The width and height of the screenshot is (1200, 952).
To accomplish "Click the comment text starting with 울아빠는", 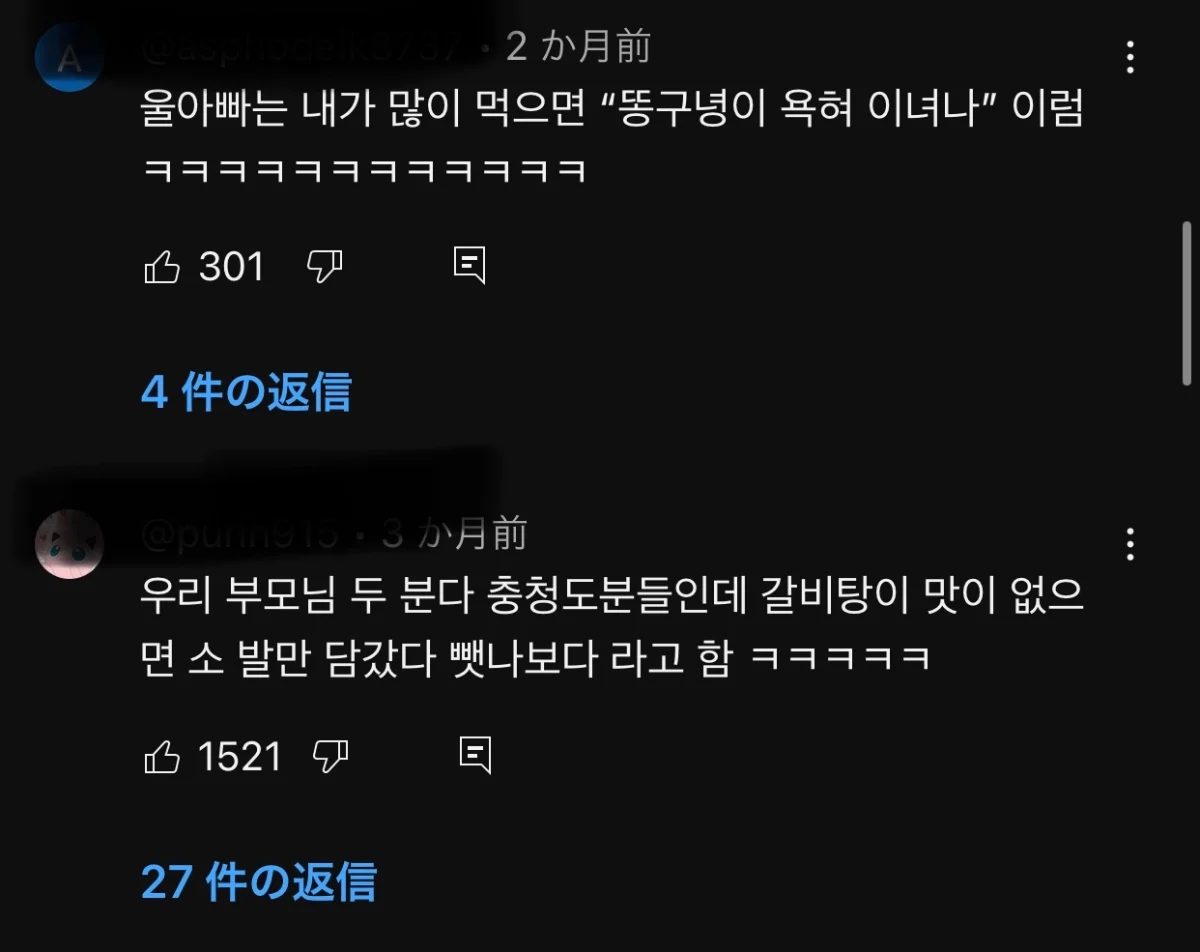I will point(613,136).
